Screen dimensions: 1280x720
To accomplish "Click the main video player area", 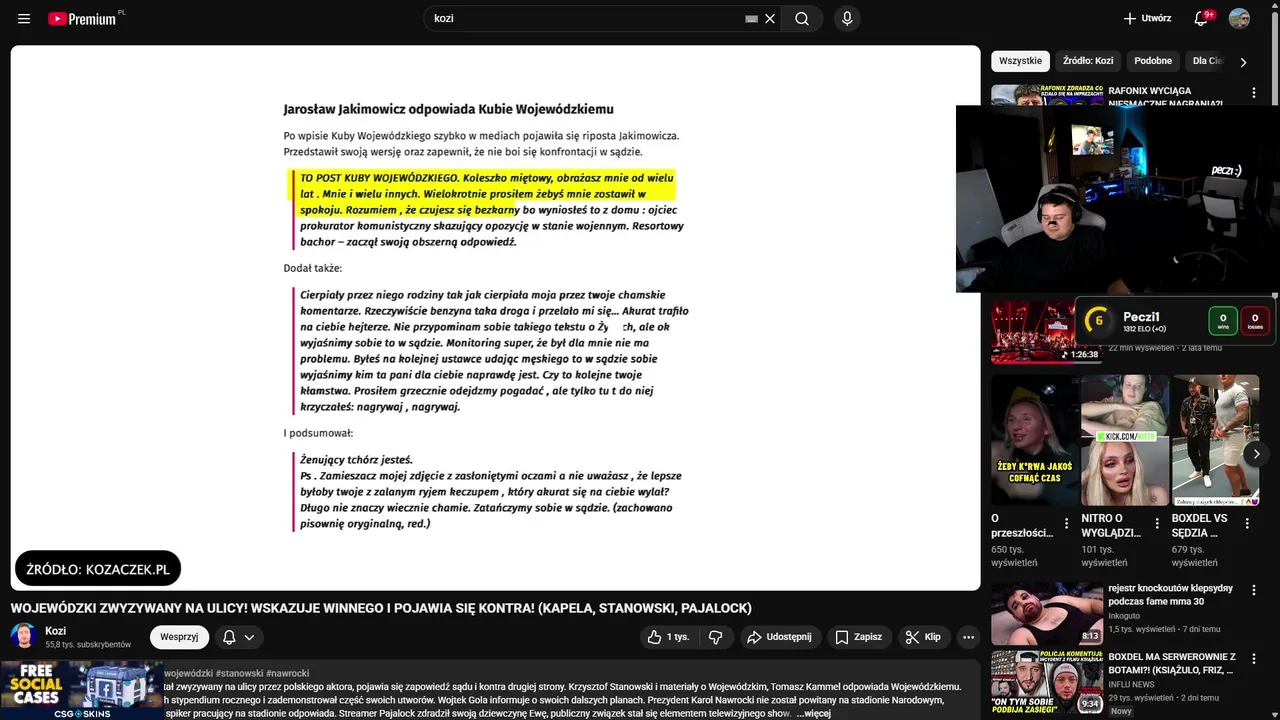I will pos(495,318).
